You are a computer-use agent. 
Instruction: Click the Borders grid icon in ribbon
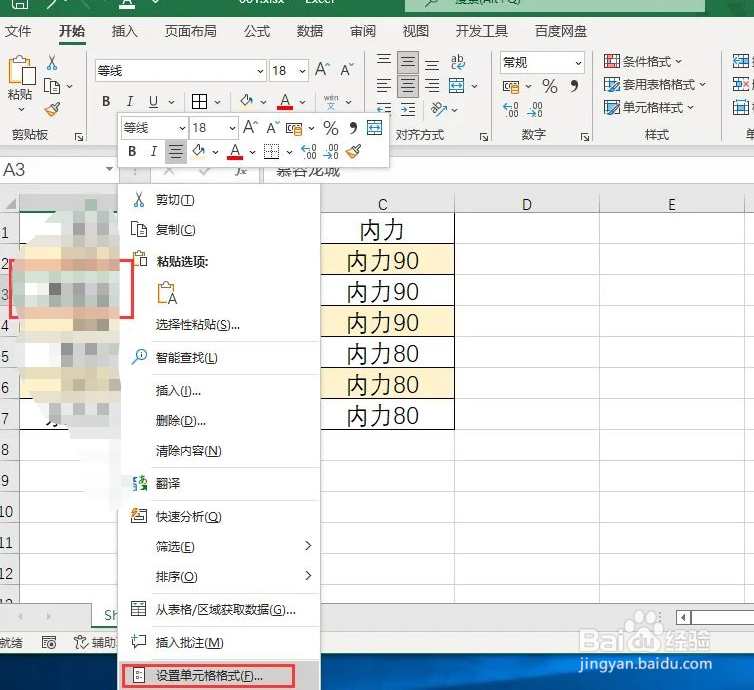click(x=199, y=101)
